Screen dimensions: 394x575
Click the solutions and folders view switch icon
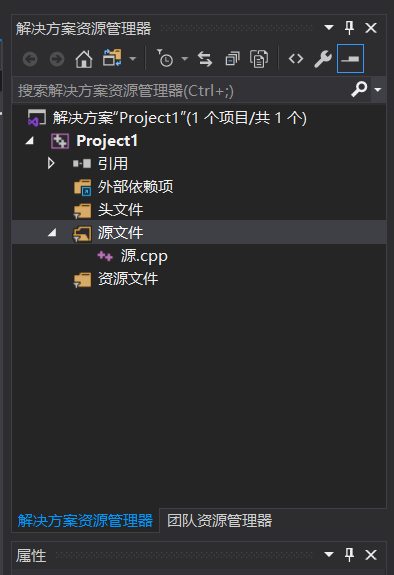[112, 58]
